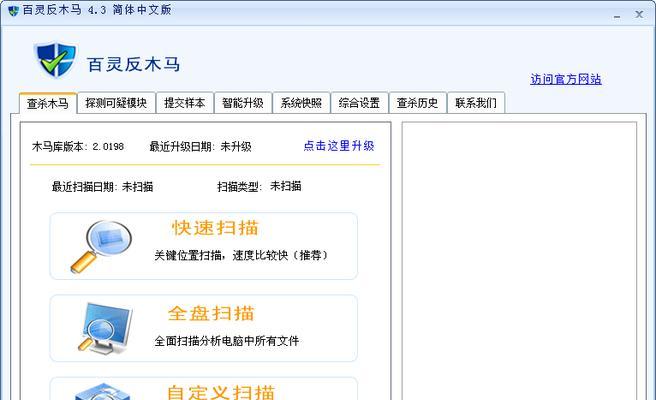Open the 探测可疑模块 tab
656x400 pixels.
click(116, 103)
